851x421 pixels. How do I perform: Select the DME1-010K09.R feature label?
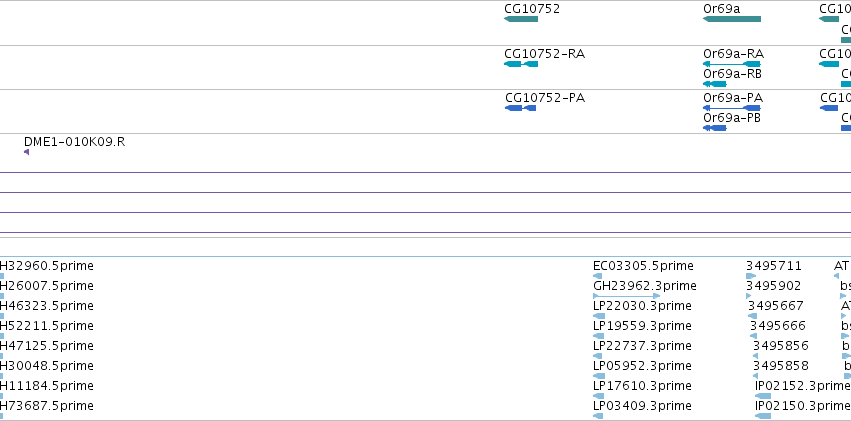tap(74, 142)
